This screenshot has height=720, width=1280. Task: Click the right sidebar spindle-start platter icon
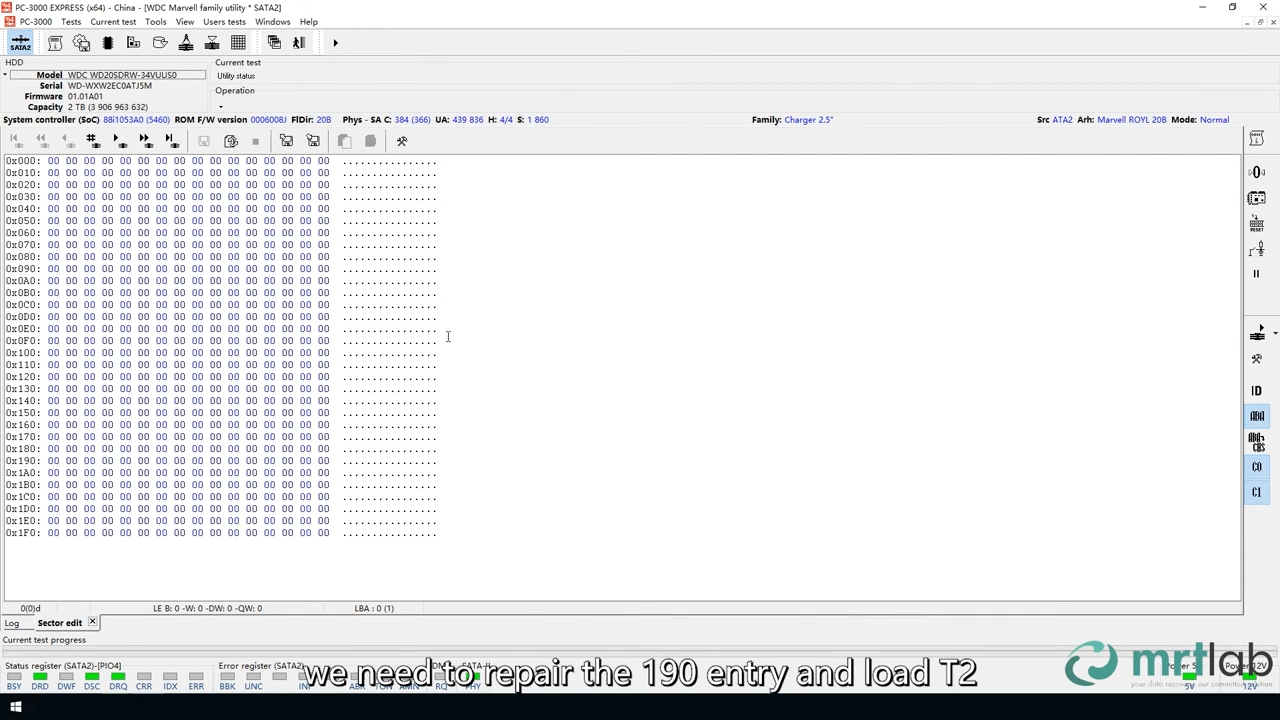pyautogui.click(x=1256, y=334)
